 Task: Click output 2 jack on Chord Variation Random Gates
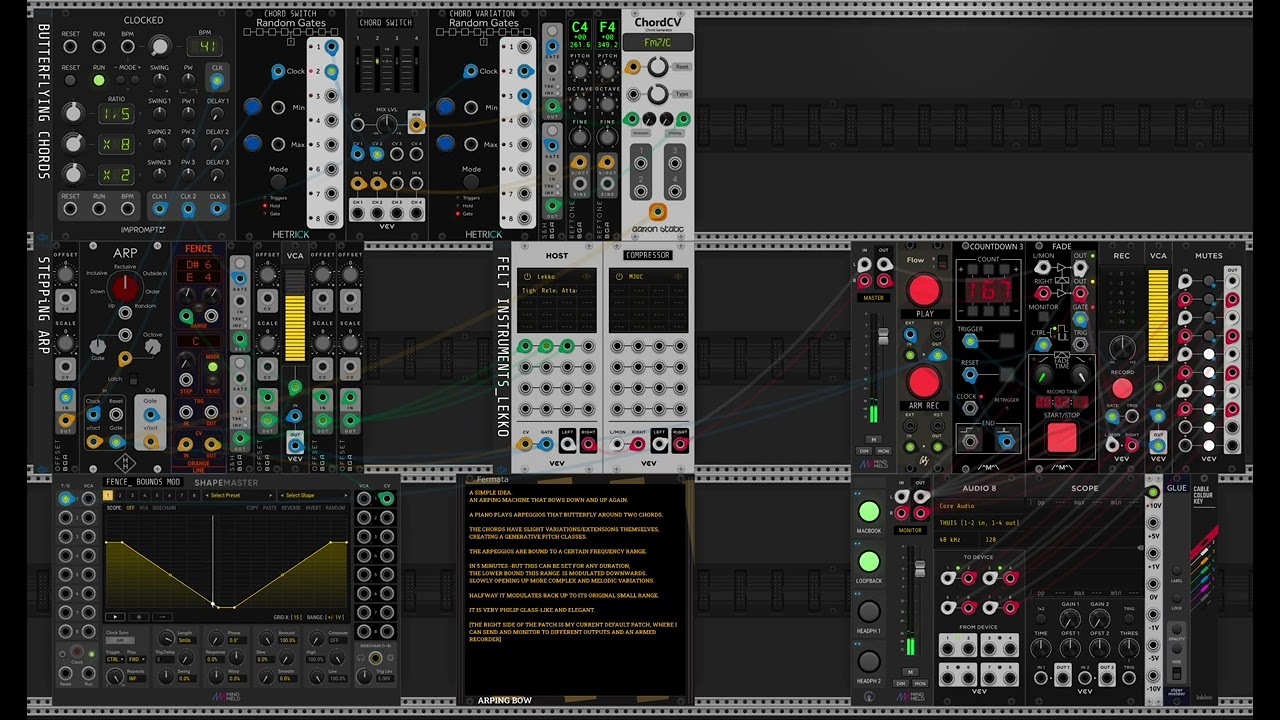coord(523,71)
